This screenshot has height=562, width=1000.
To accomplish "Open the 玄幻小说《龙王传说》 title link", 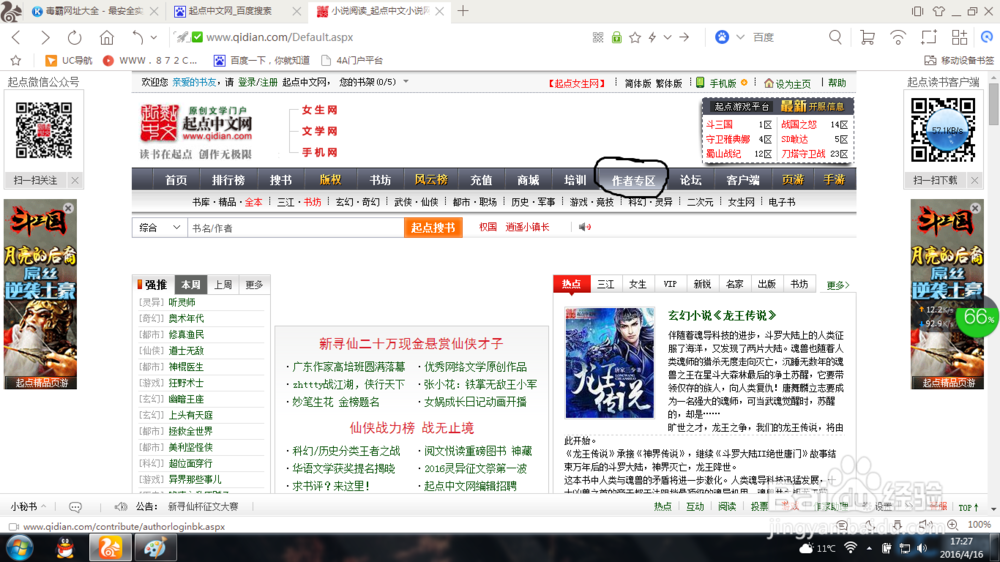I will click(722, 315).
